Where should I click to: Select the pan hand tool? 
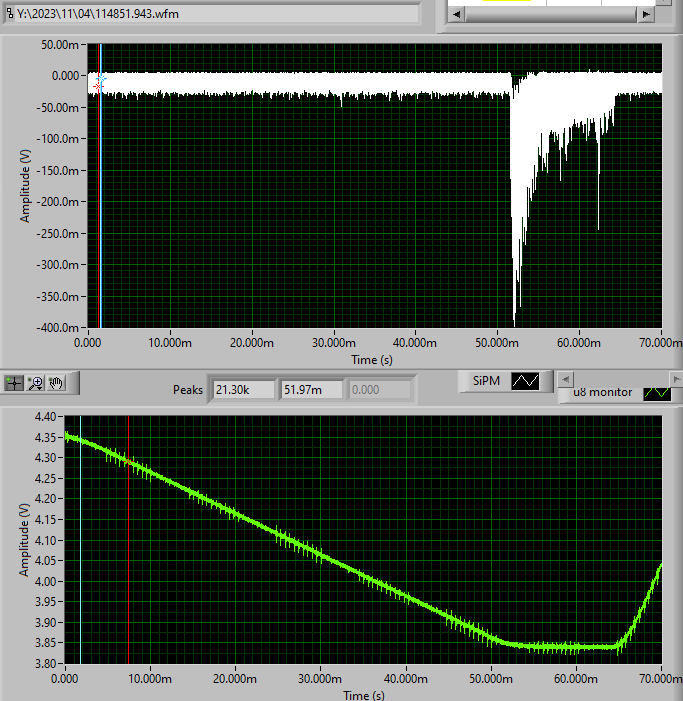pyautogui.click(x=56, y=383)
